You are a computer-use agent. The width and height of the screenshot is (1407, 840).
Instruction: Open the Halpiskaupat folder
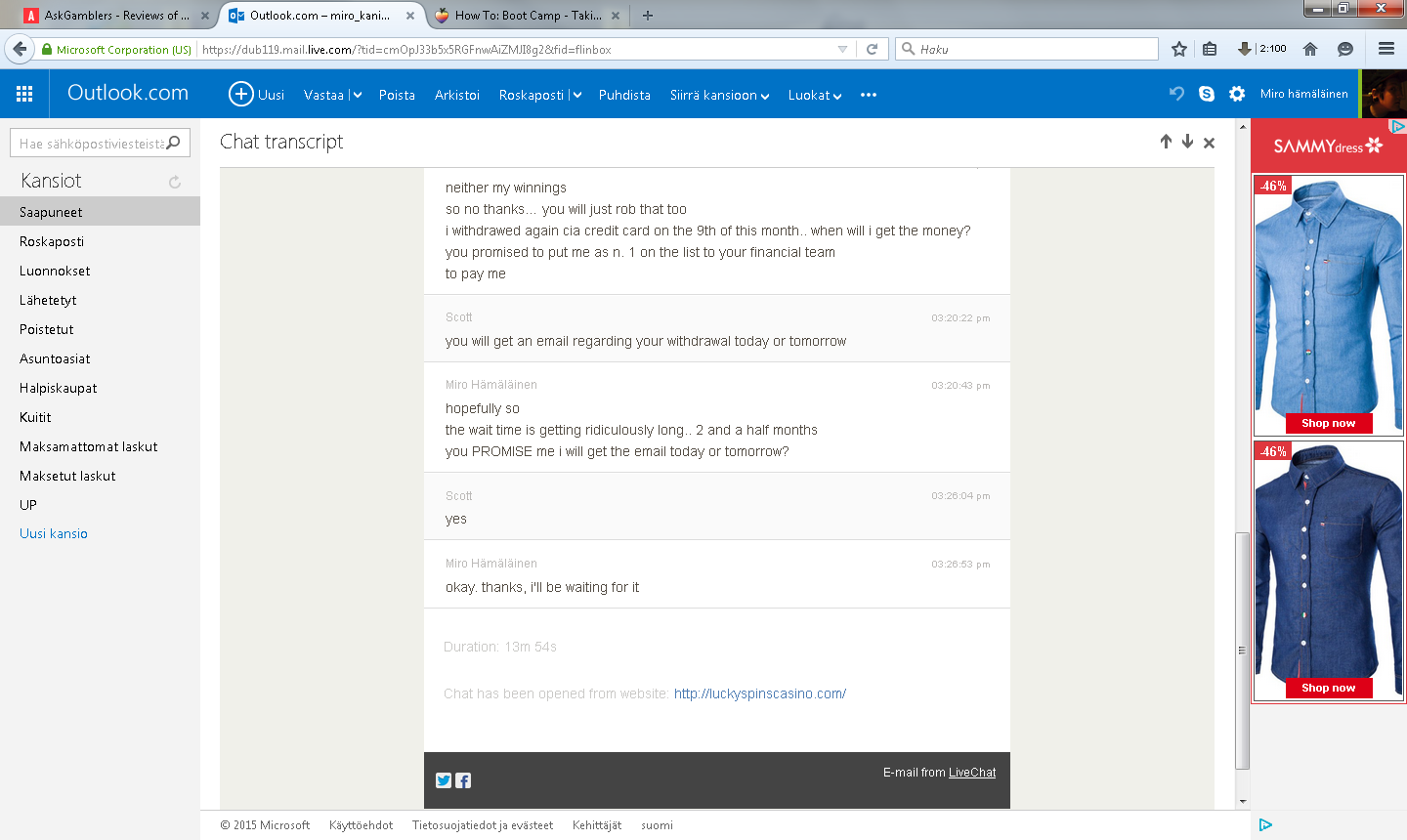point(100,388)
